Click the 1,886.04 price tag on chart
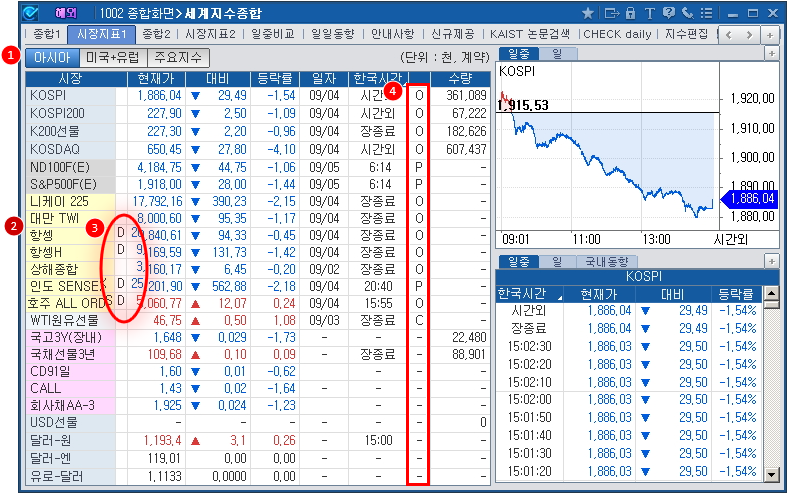 coord(750,199)
